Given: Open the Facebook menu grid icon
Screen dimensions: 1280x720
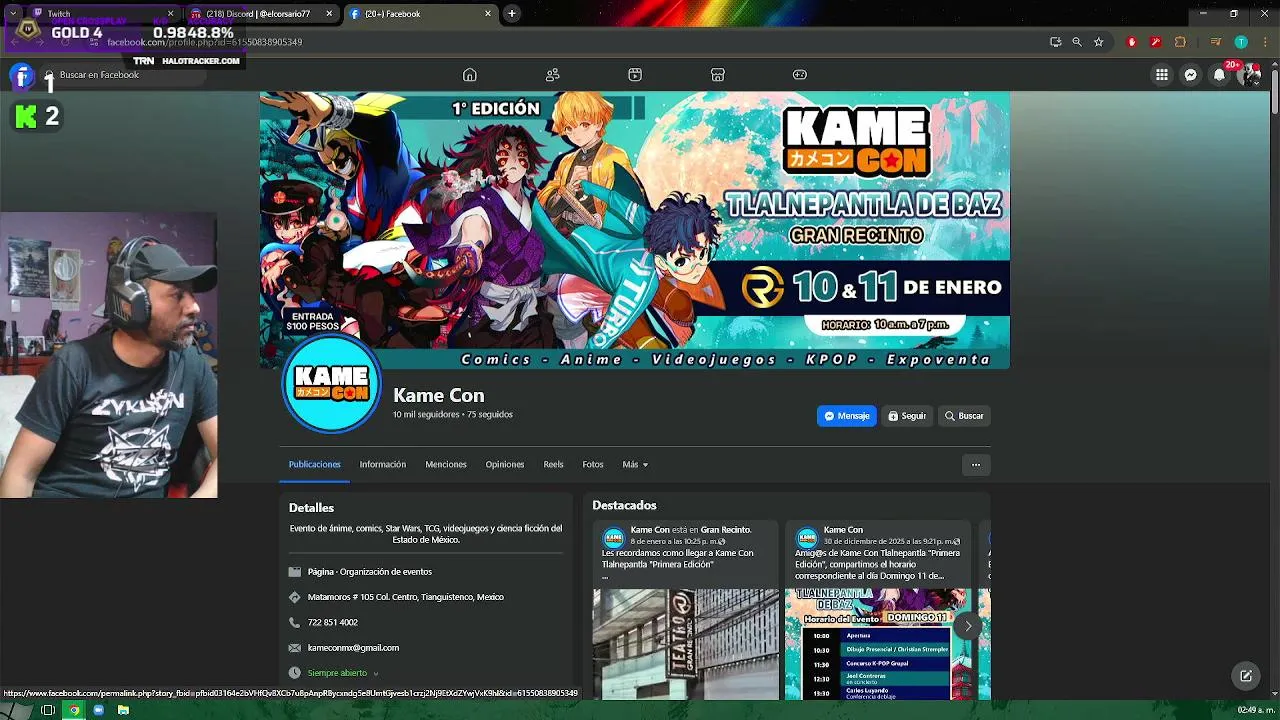Looking at the screenshot, I should pos(1162,75).
